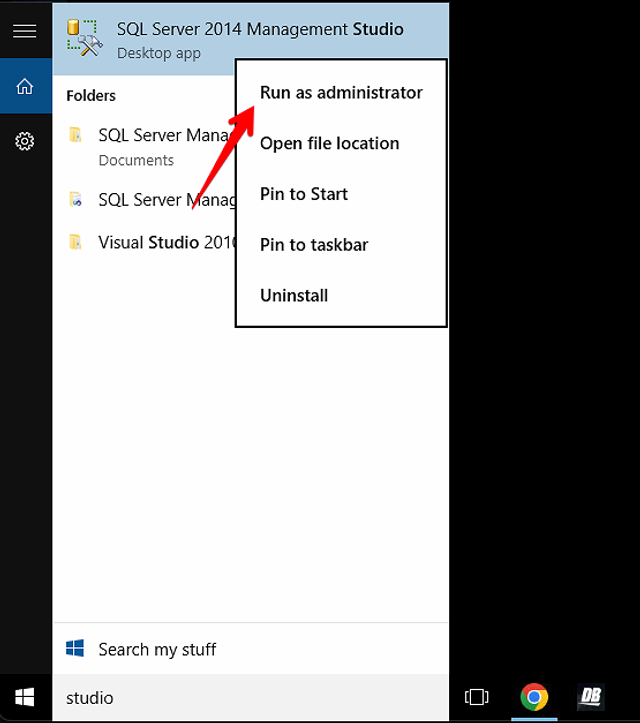640x723 pixels.
Task: Click the search box containing studio
Action: tap(251, 698)
